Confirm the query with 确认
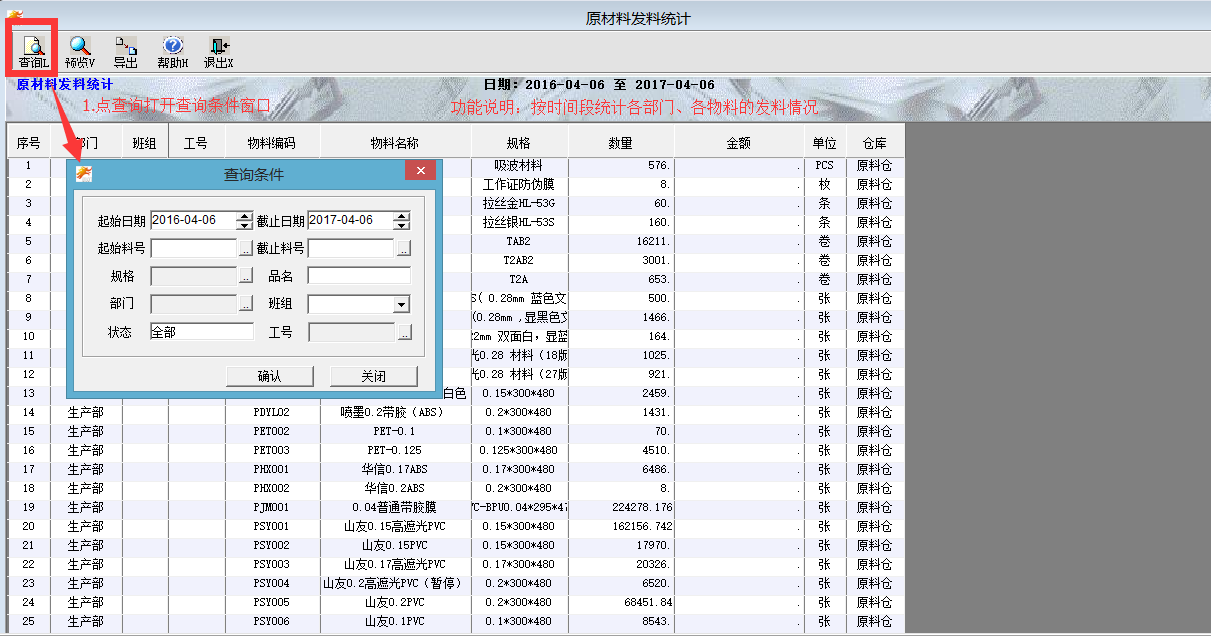 point(269,376)
